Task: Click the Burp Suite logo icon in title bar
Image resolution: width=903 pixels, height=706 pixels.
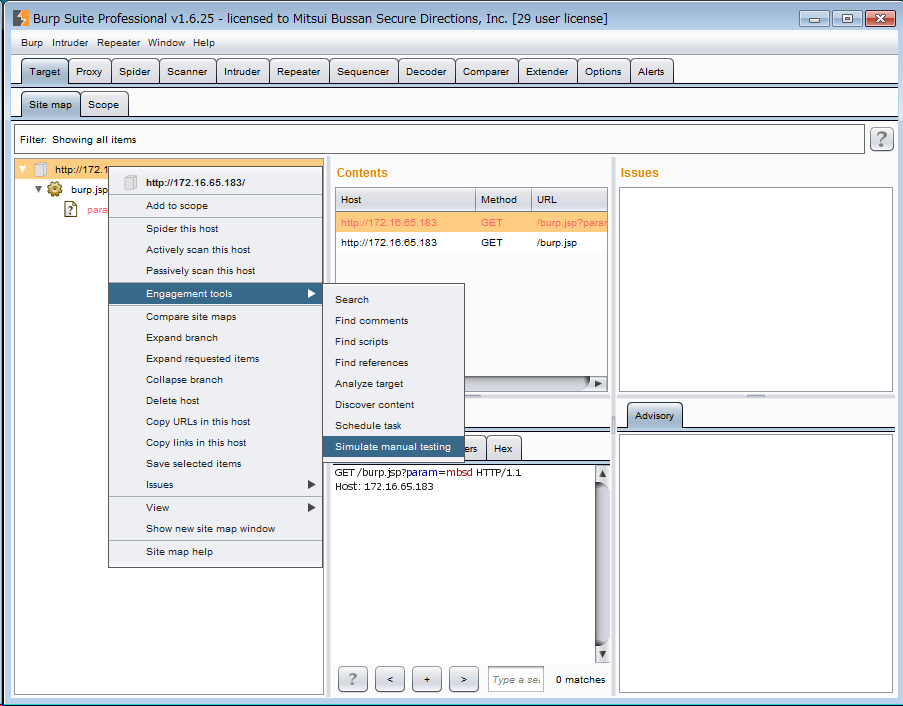Action: tap(21, 18)
